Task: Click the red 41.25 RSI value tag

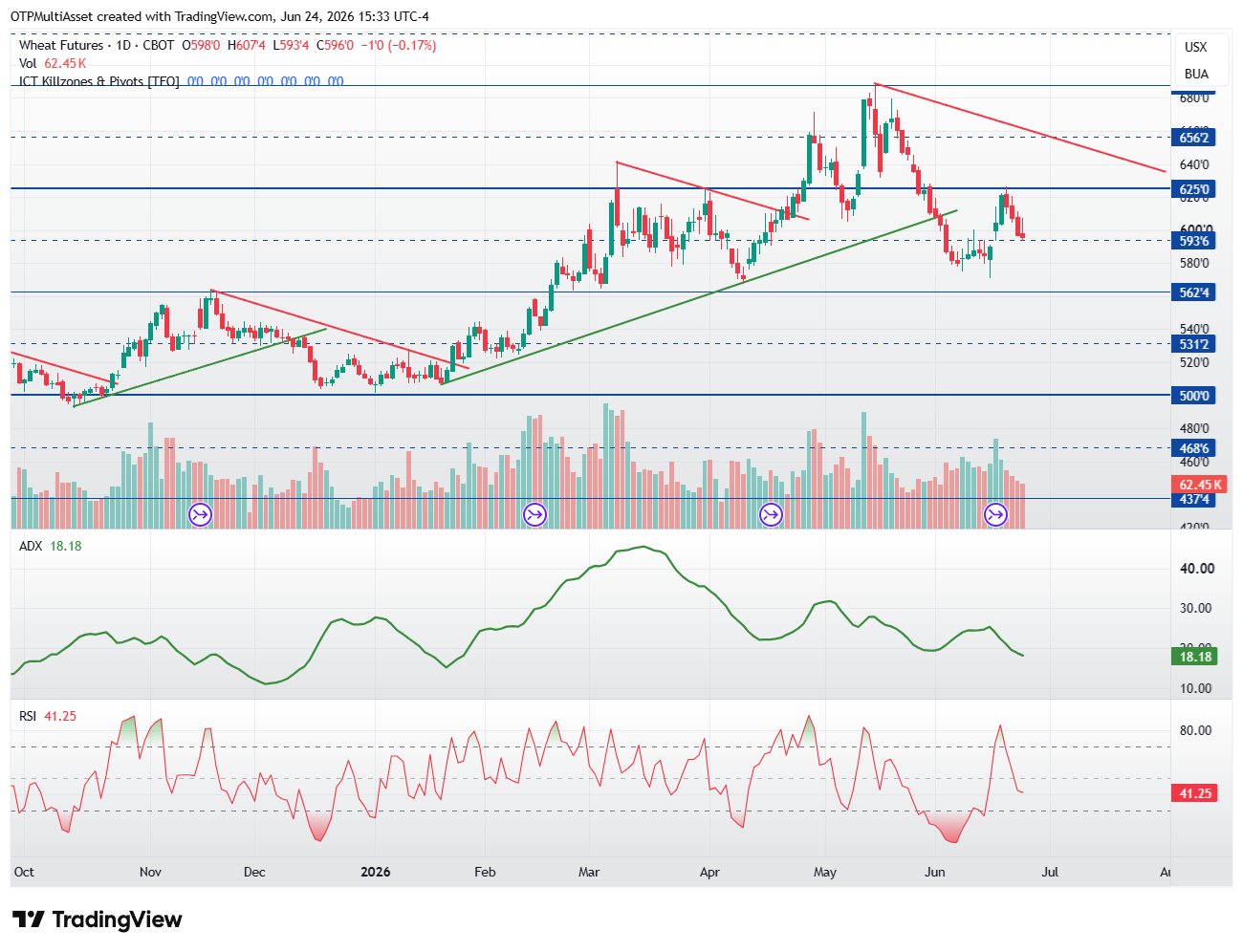Action: [1194, 793]
